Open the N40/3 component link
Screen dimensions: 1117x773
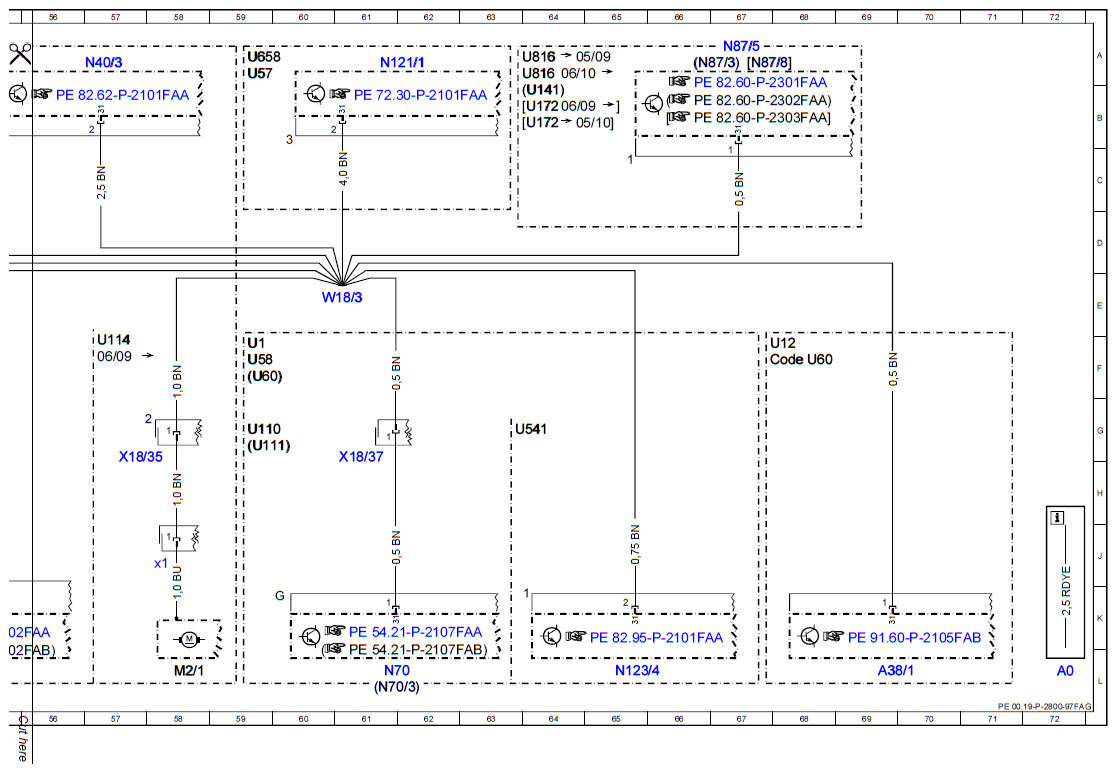[103, 63]
